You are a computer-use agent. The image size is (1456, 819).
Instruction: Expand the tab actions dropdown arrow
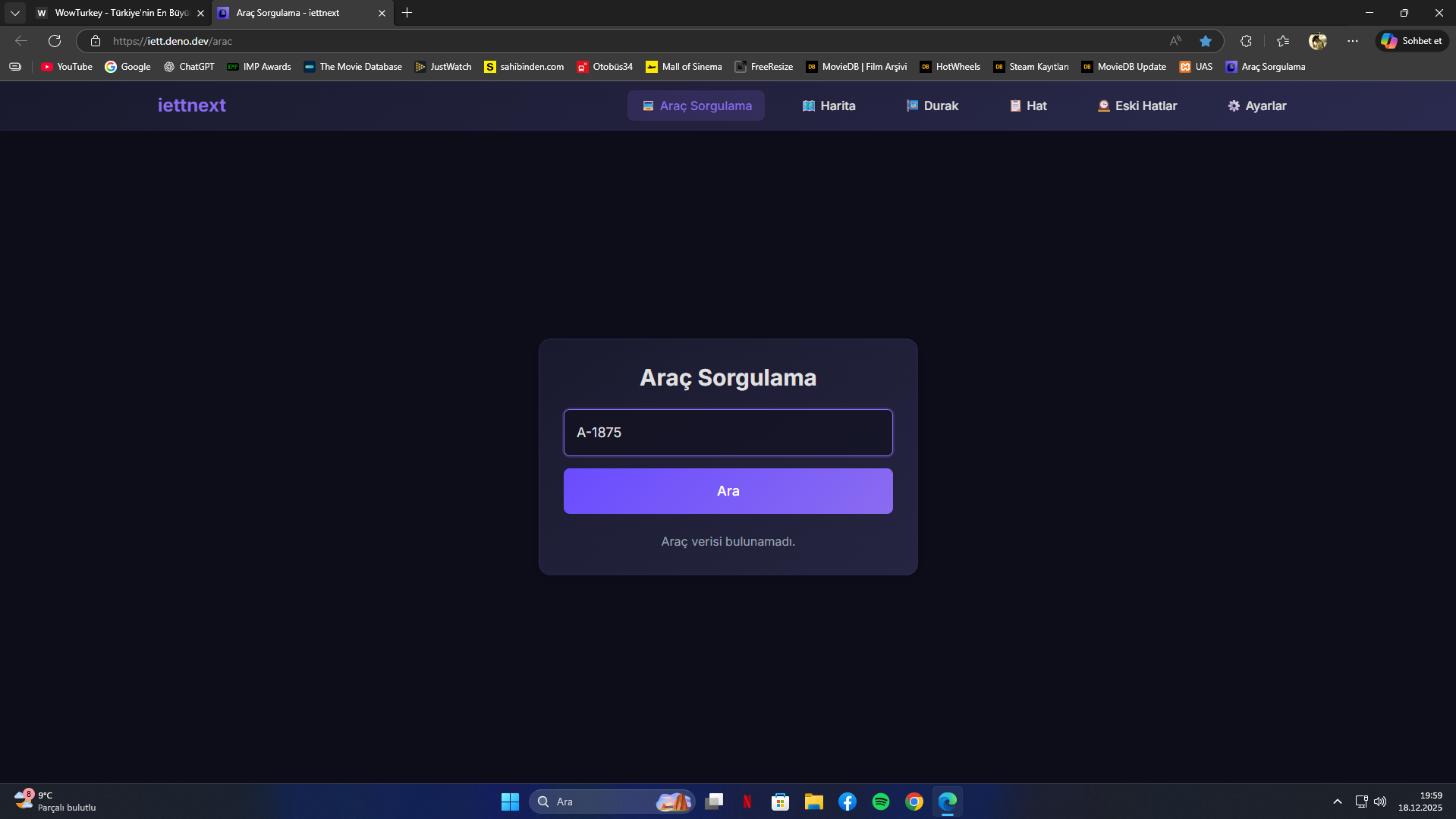[14, 13]
